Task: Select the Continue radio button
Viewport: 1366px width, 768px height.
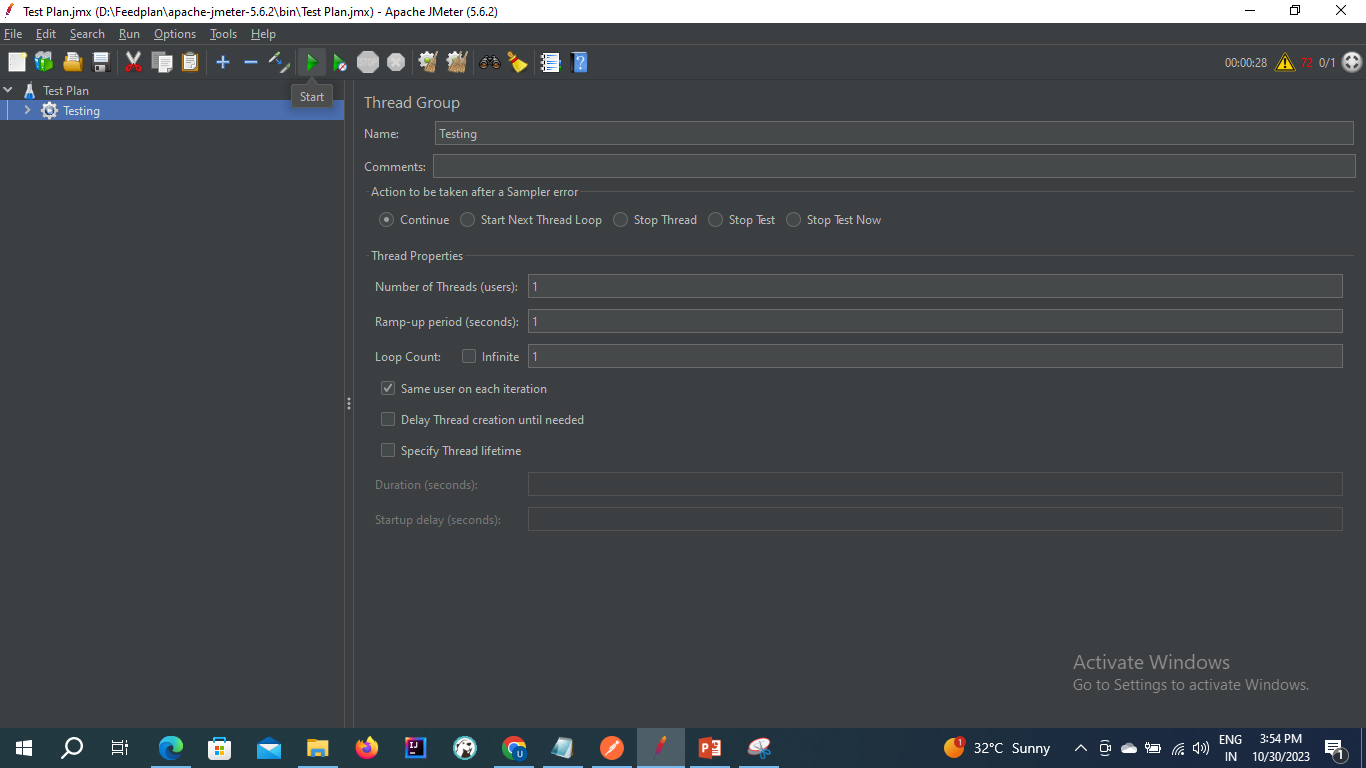Action: [387, 220]
